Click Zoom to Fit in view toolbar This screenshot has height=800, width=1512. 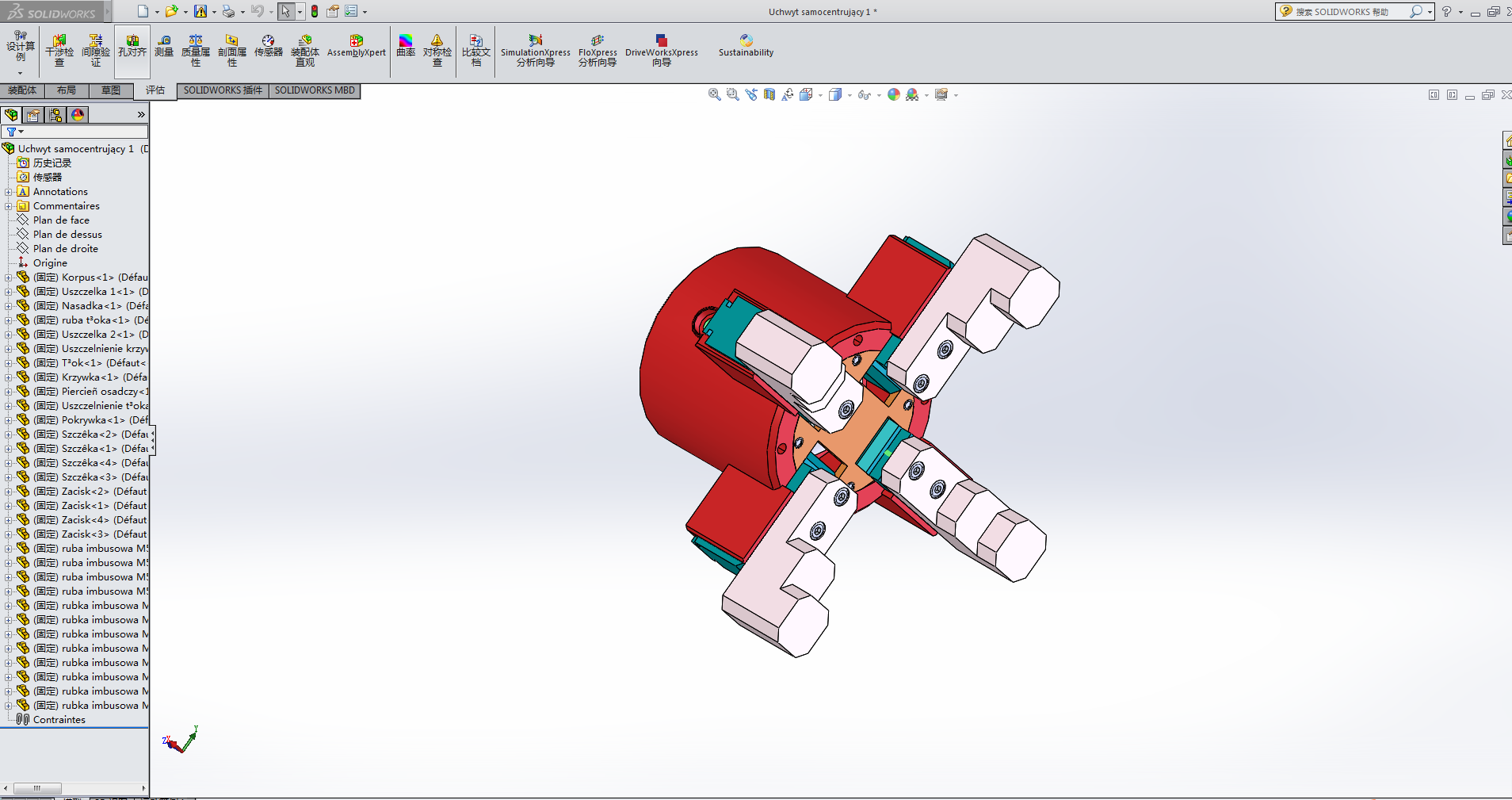[714, 94]
